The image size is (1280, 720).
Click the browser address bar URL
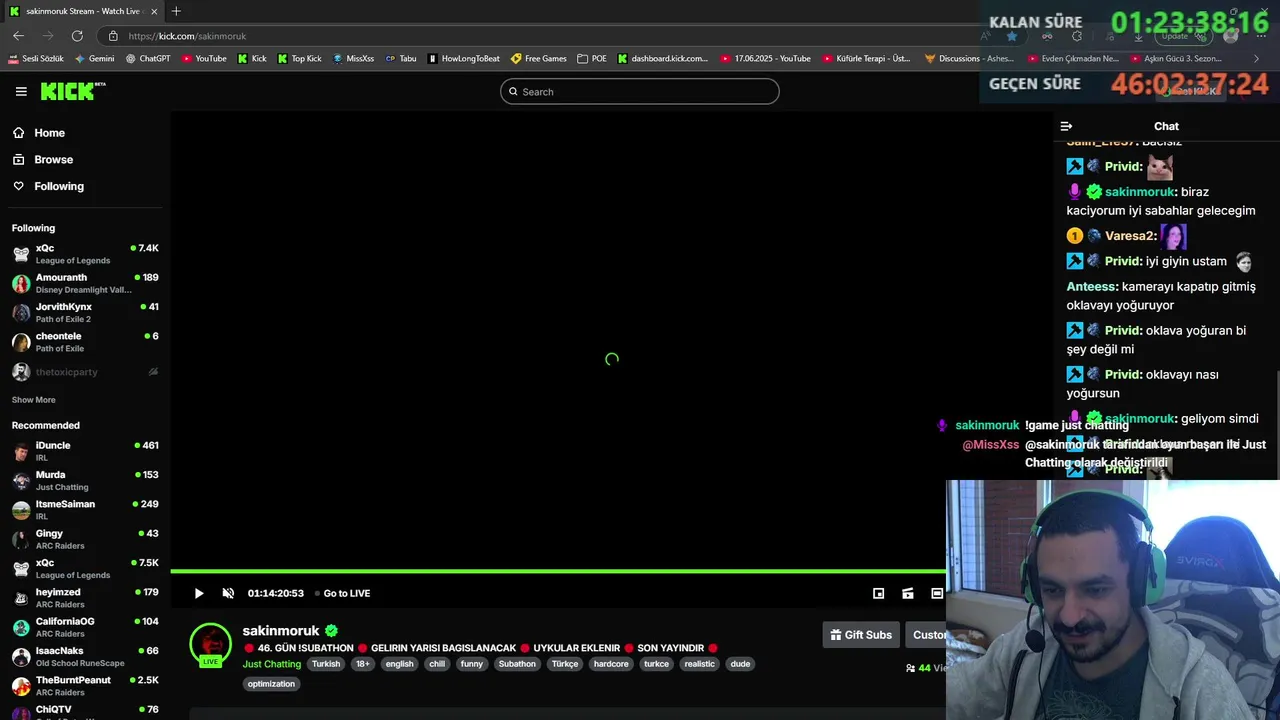(187, 36)
